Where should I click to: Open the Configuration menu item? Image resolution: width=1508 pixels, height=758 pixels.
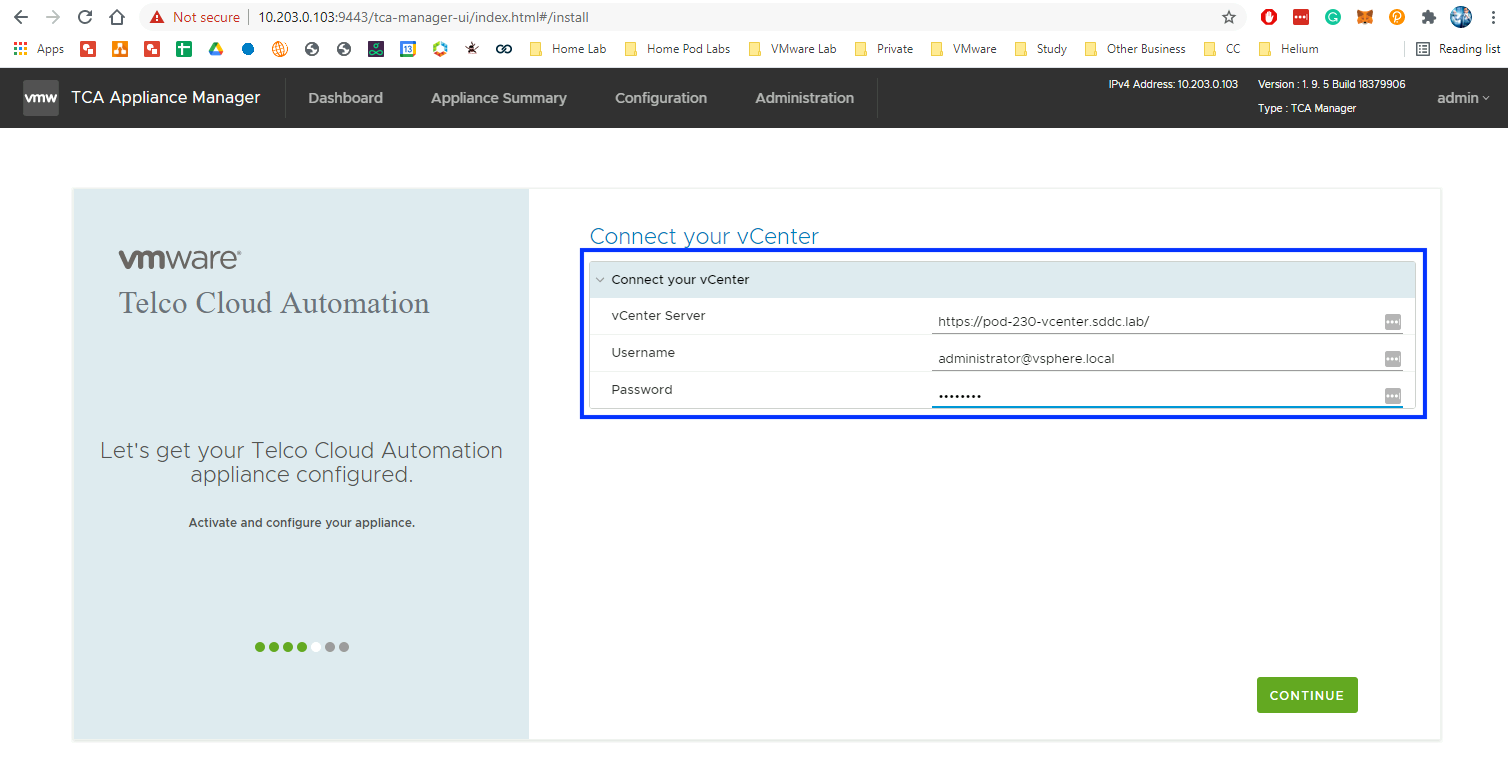(660, 98)
